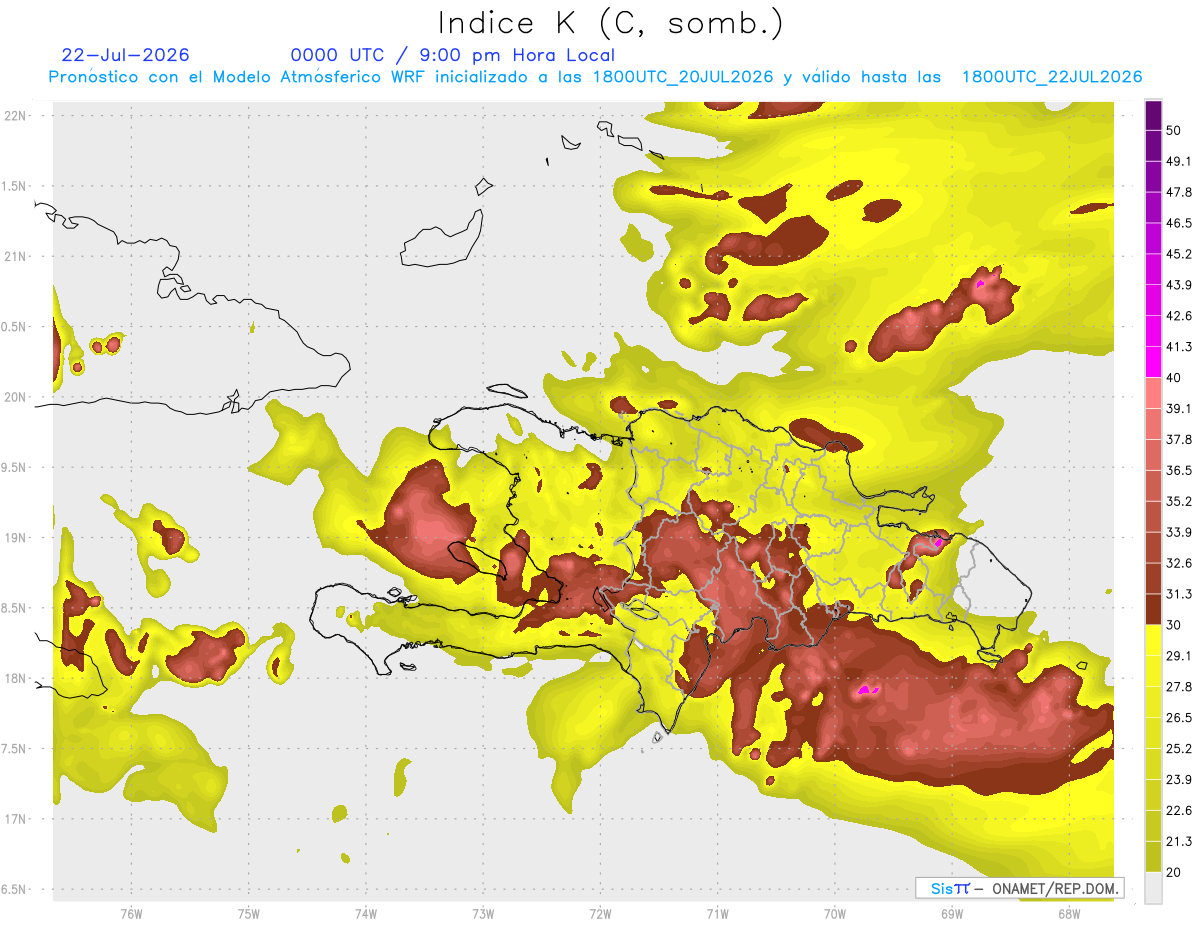
Task: Click the '70W' longitude axis label
Action: (834, 914)
